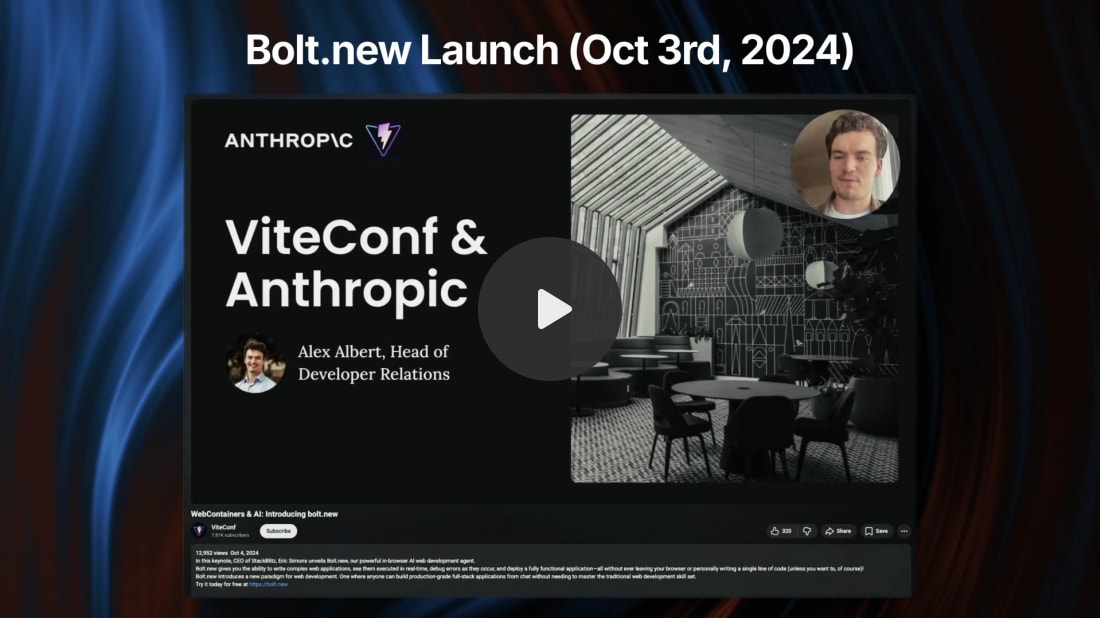
Task: Click the Anthropic wordmark logo
Action: coord(288,140)
